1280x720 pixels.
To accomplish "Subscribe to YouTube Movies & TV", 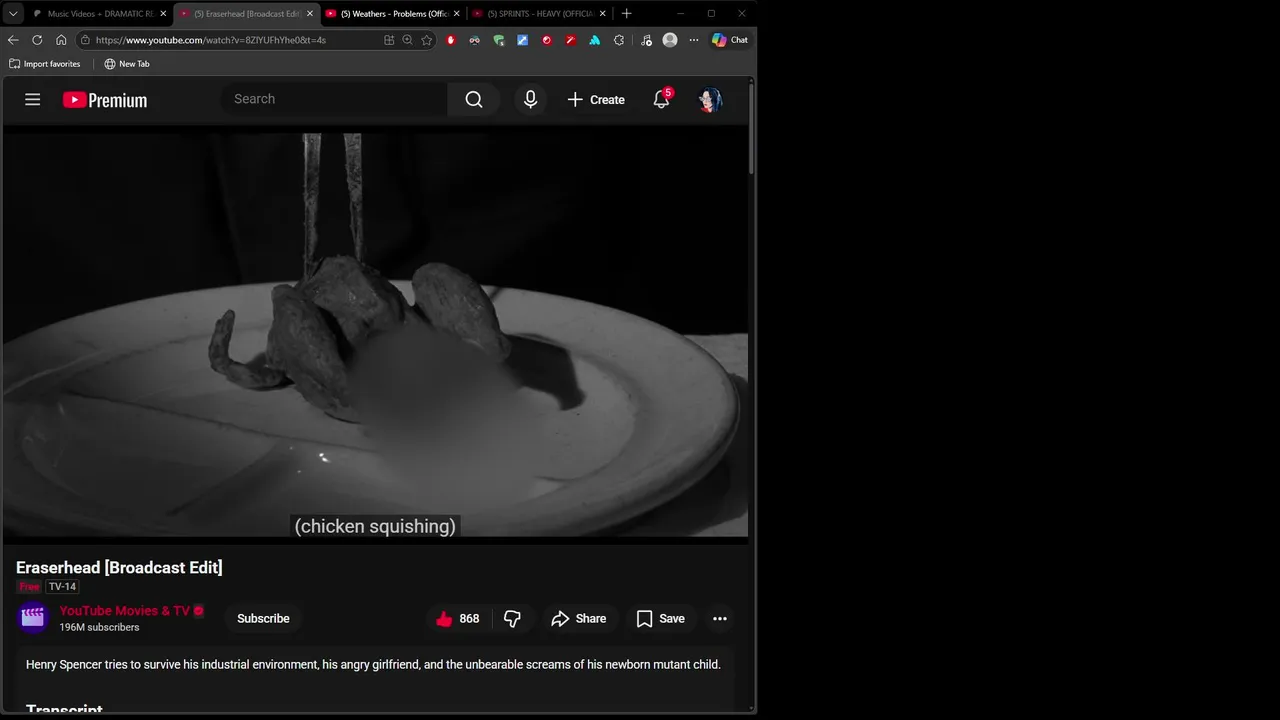I will (x=263, y=619).
